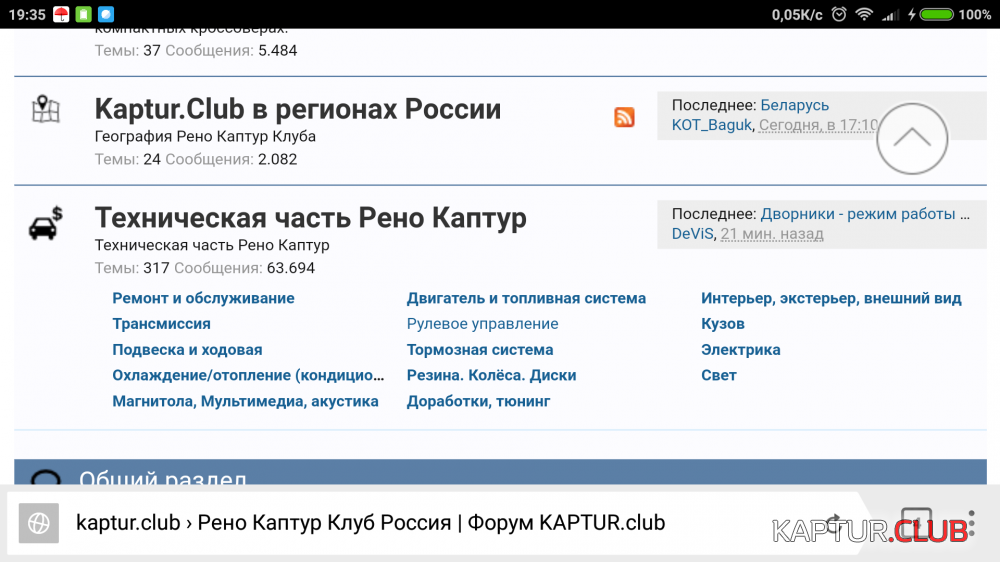1000x562 pixels.
Task: Click the map icon beside regions forum
Action: click(x=46, y=109)
